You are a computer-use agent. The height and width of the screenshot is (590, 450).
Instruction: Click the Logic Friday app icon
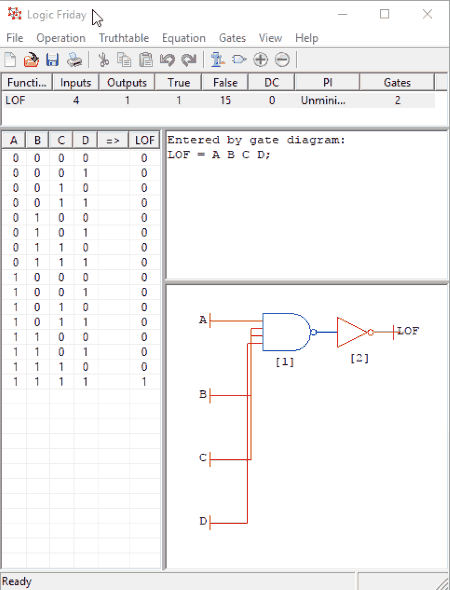coord(15,14)
